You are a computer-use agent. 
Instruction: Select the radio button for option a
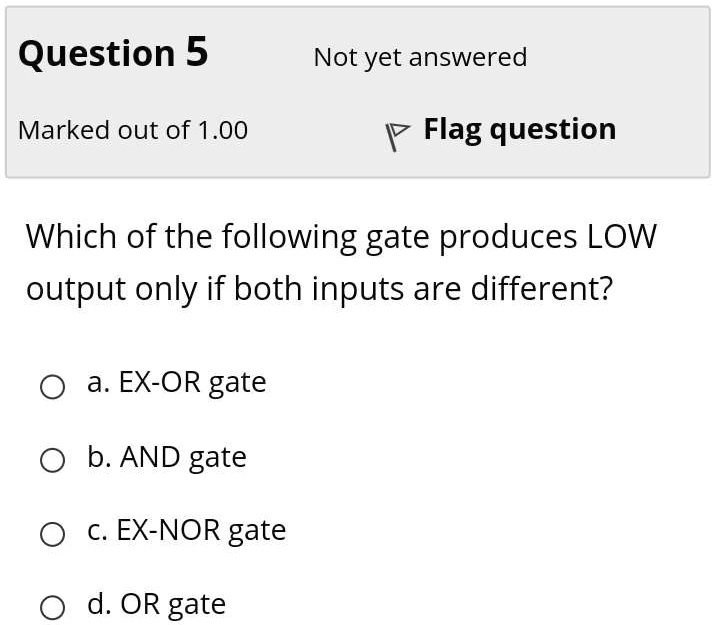click(52, 387)
